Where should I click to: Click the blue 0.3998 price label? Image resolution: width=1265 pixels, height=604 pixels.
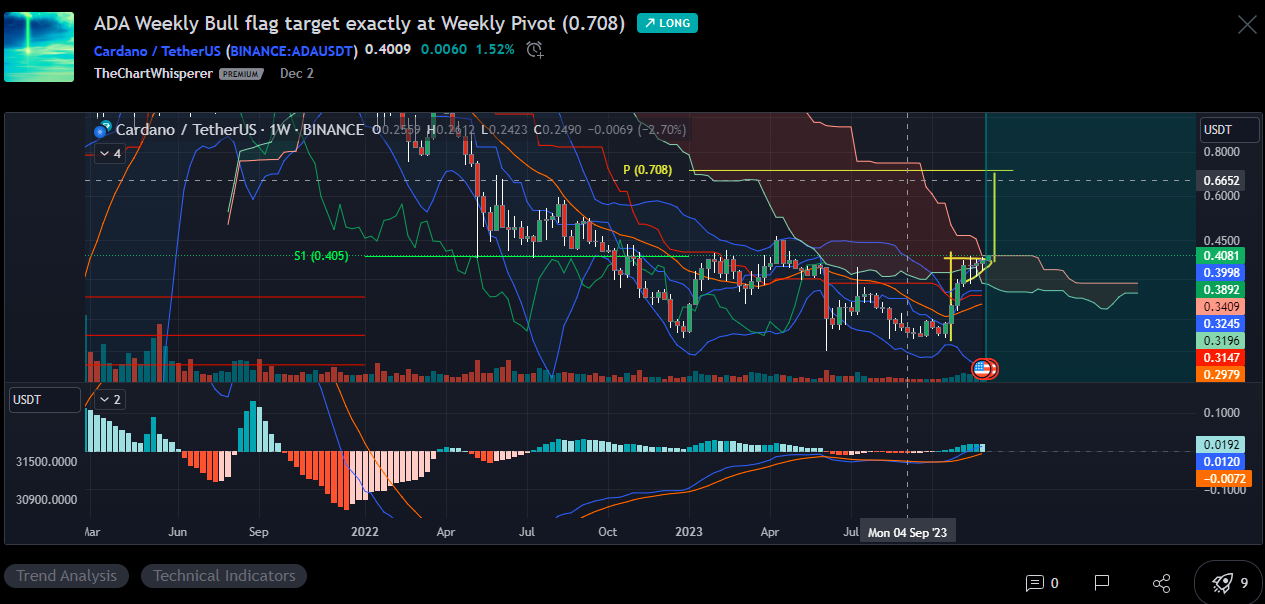tap(1221, 272)
